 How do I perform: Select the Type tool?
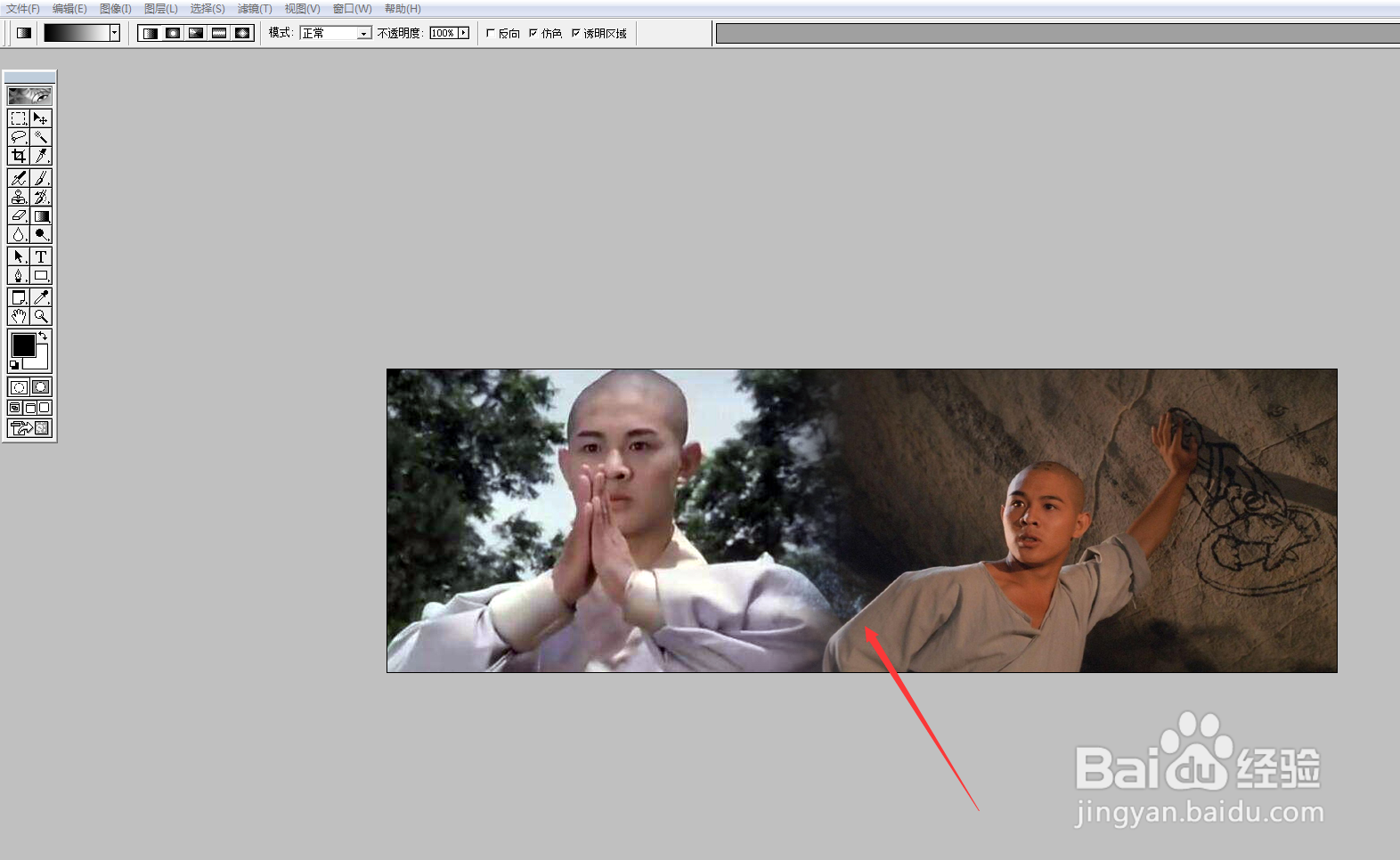tap(41, 256)
